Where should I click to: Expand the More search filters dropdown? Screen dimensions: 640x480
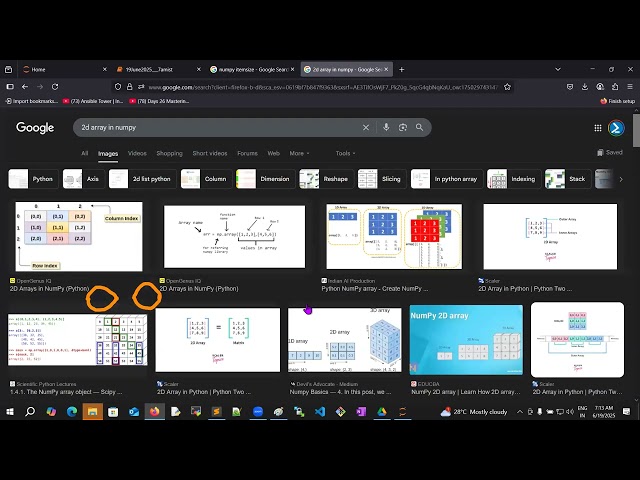297,153
